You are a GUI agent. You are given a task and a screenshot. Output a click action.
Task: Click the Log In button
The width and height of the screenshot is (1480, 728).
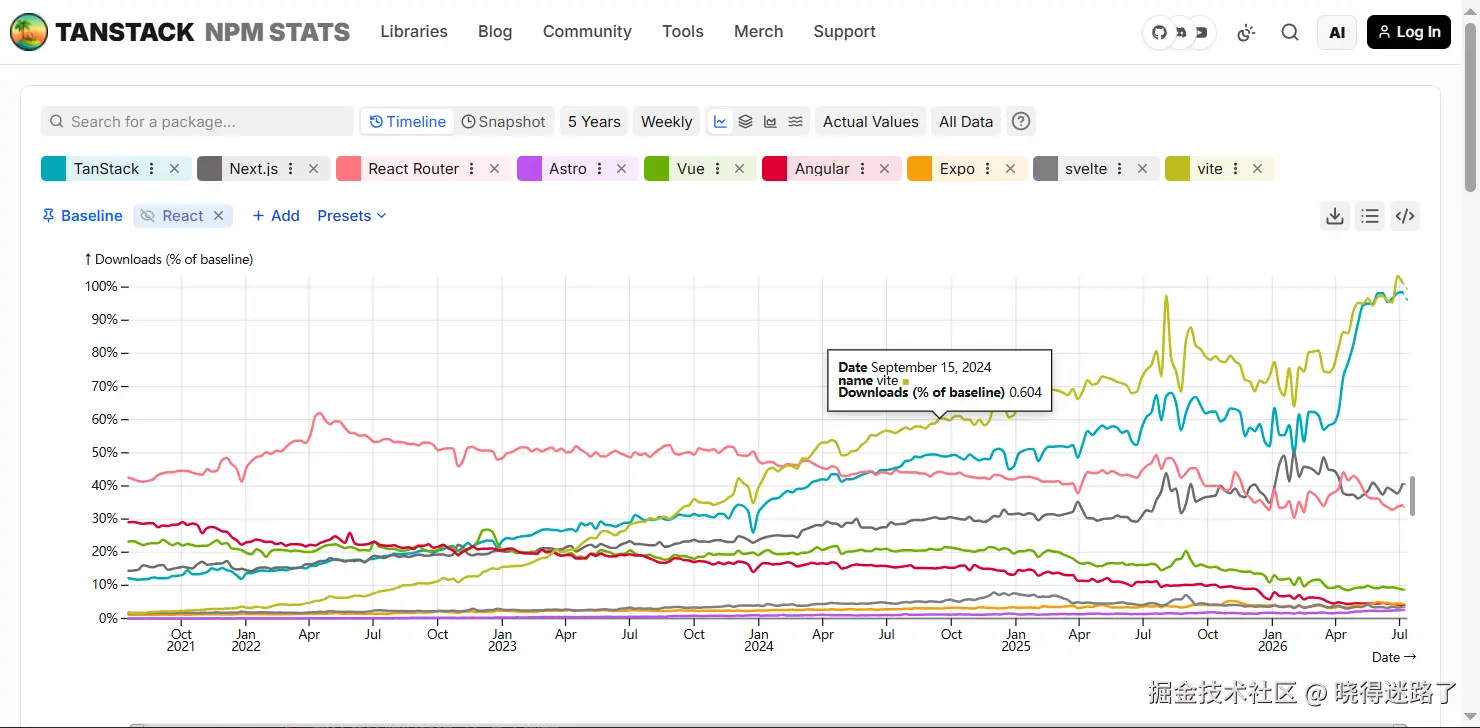click(1409, 32)
